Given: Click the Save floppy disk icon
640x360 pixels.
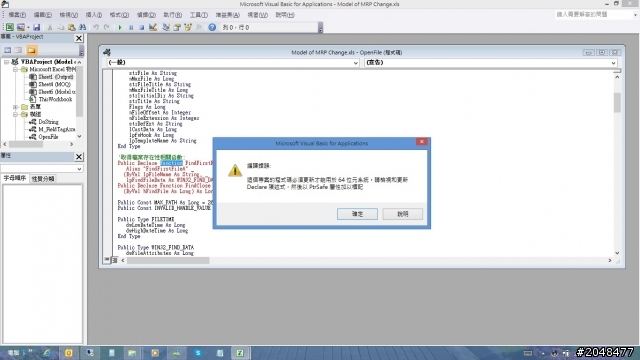Looking at the screenshot, I should [36, 27].
